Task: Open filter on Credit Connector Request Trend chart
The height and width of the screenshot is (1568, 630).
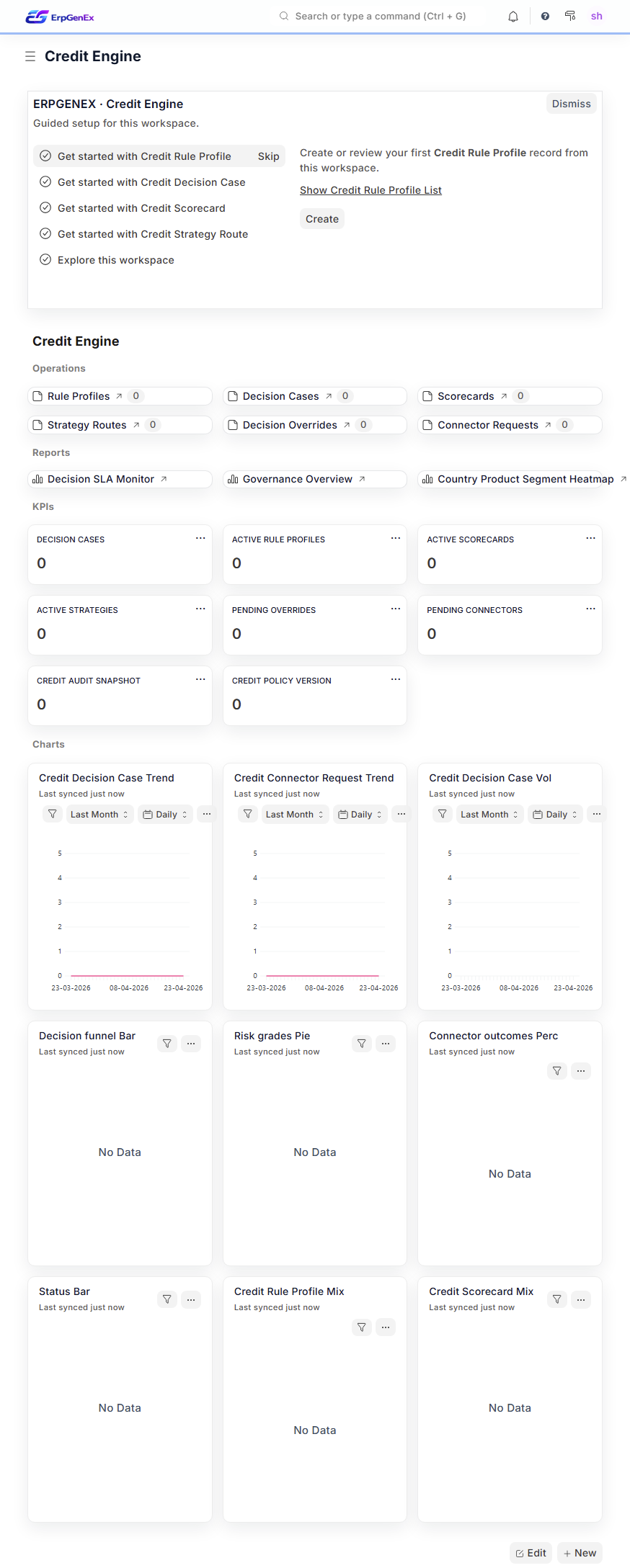Action: coord(248,814)
